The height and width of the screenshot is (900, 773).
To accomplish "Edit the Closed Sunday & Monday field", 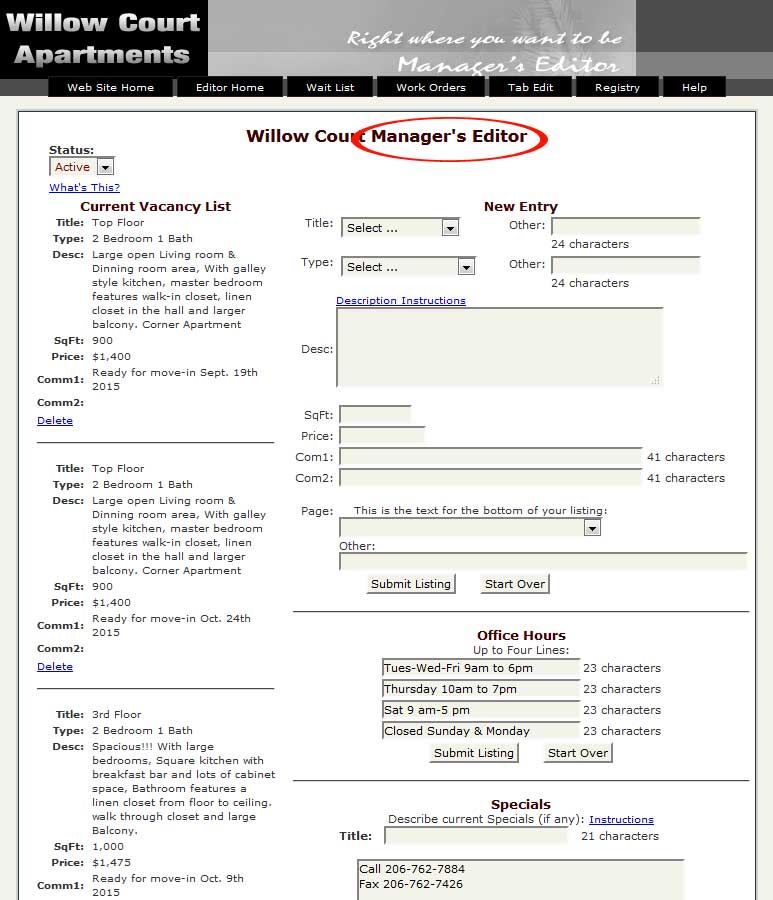I will (481, 731).
